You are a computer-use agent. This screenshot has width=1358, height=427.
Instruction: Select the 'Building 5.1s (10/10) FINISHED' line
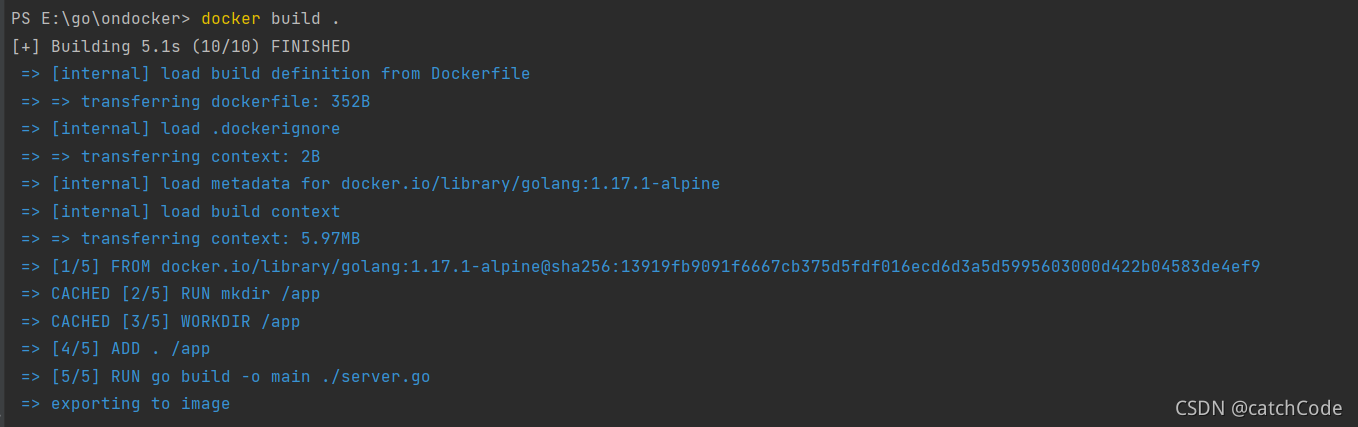point(181,46)
